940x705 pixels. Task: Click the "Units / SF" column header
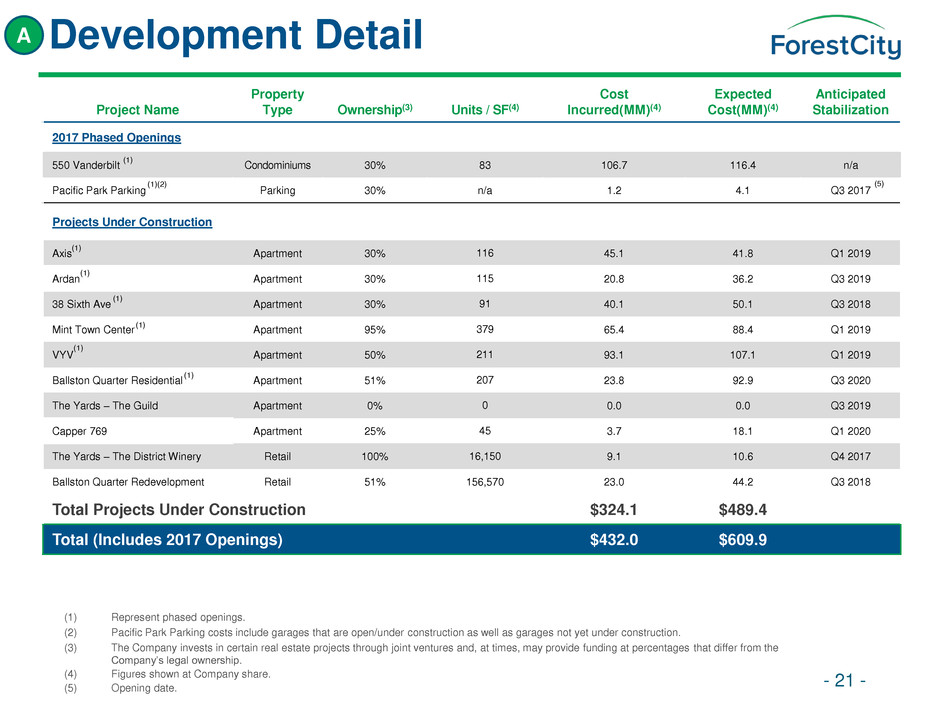pos(485,110)
